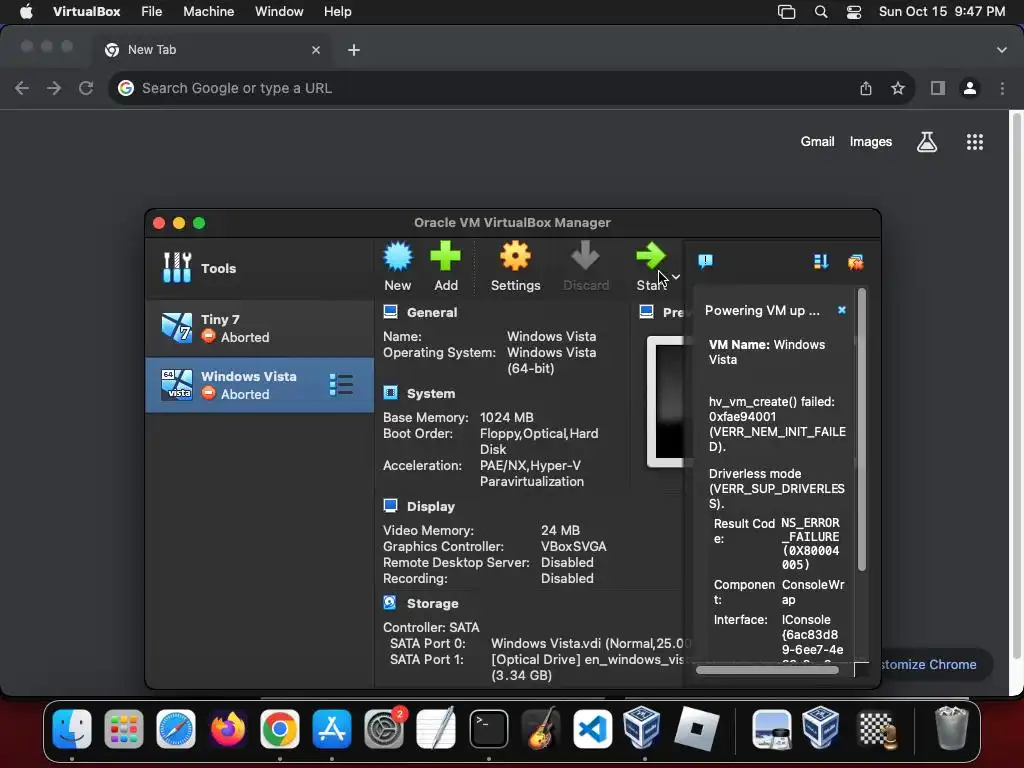Viewport: 1024px width, 768px height.
Task: Bookmark page with the star icon
Action: pyautogui.click(x=898, y=88)
